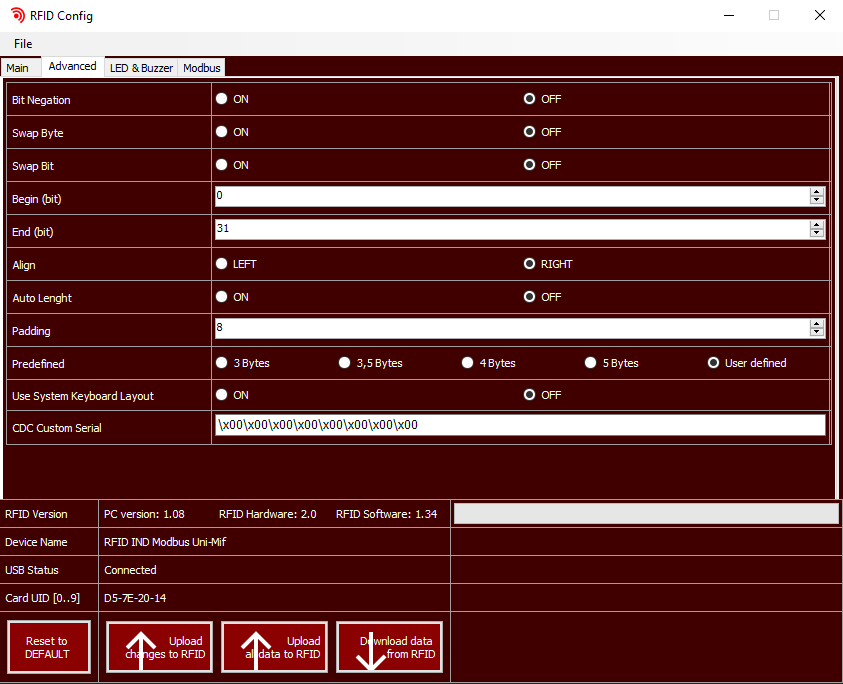Click Upload changes to RFID arrow button
This screenshot has width=843, height=684.
(x=160, y=647)
